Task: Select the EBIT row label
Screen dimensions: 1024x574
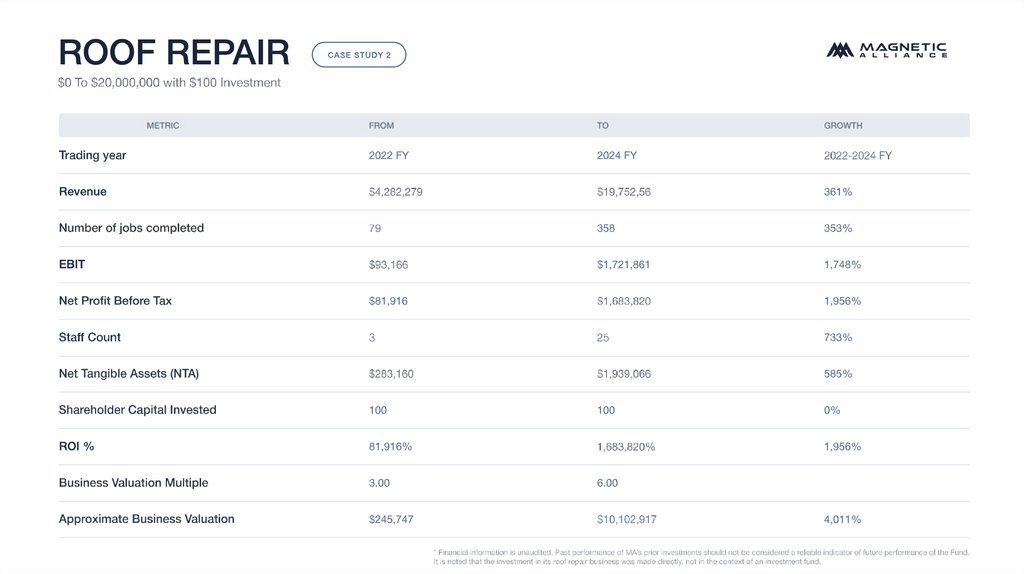Action: click(72, 265)
